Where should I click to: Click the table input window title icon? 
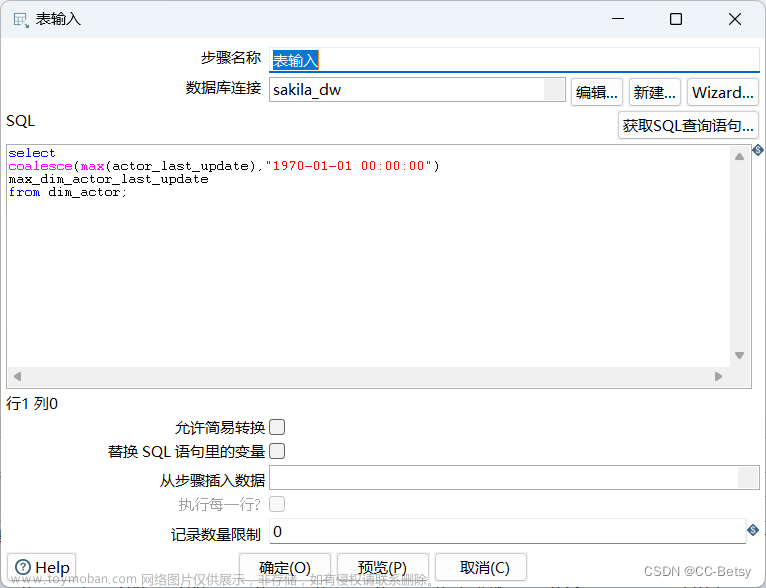click(x=21, y=20)
